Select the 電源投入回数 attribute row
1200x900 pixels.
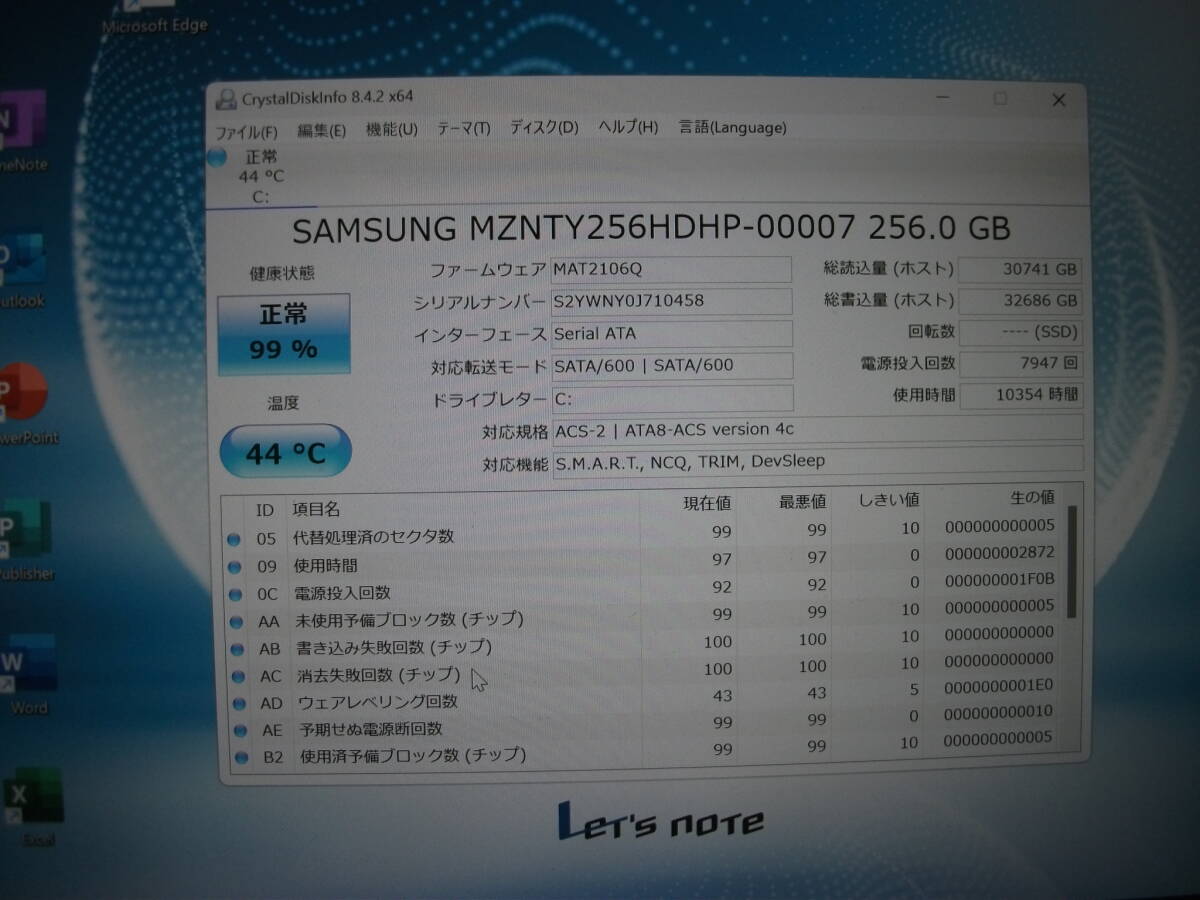pos(645,589)
